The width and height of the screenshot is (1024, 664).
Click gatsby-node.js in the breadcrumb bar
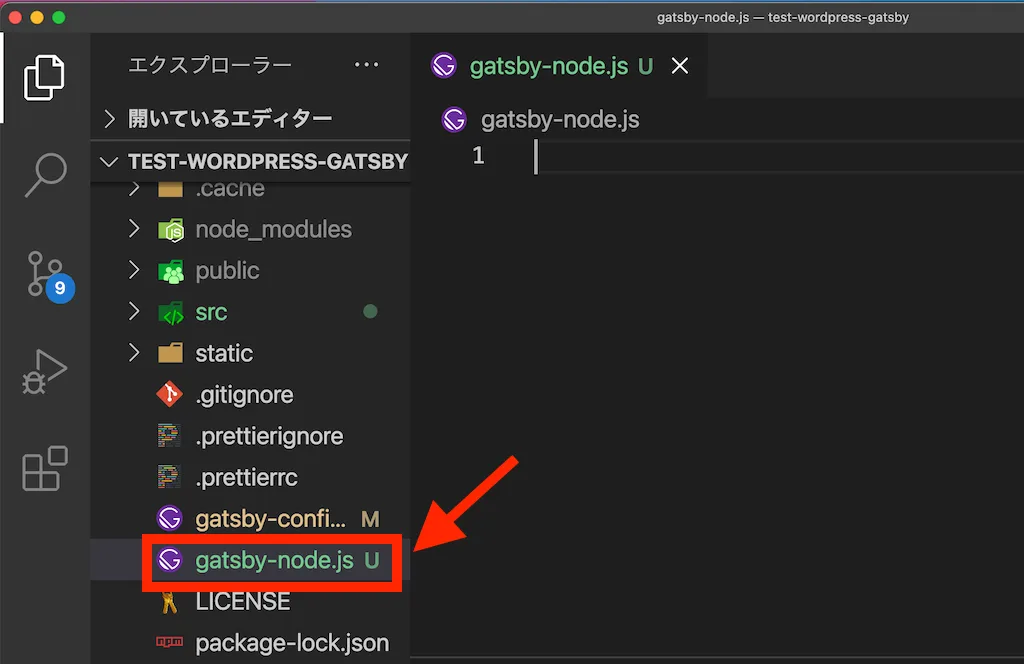click(559, 119)
